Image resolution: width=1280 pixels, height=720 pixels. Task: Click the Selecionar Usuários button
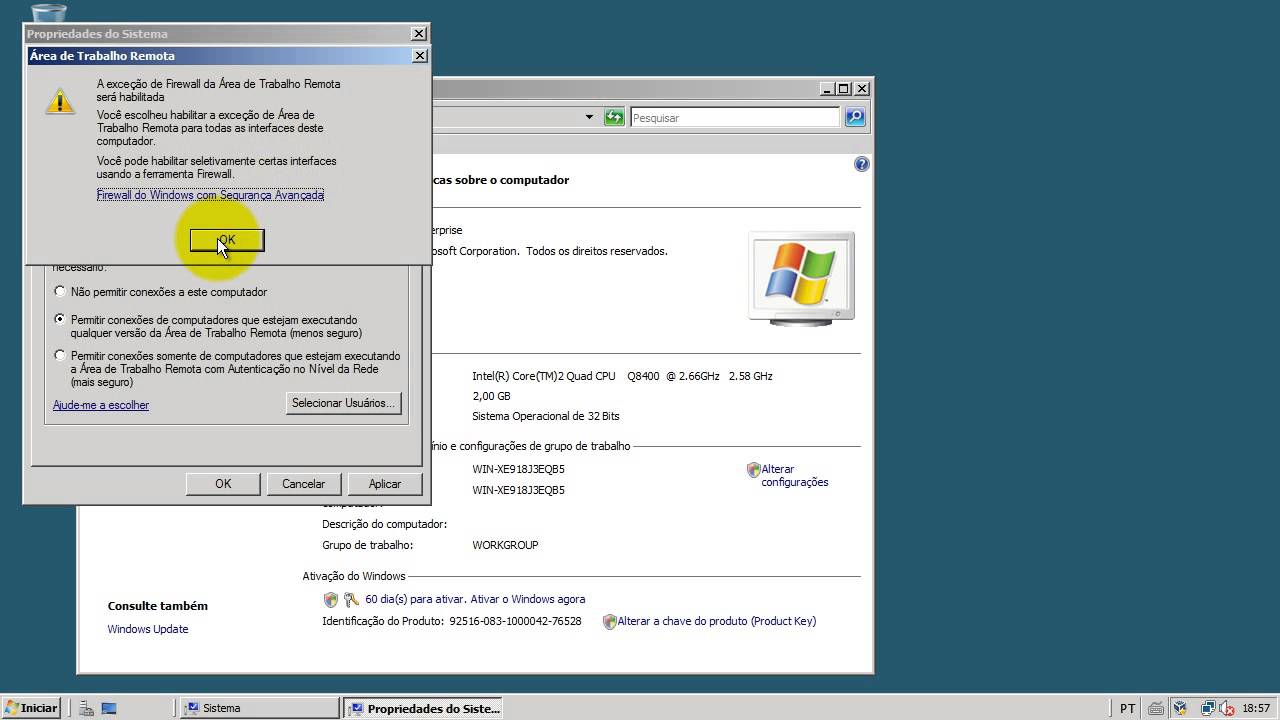click(x=343, y=403)
